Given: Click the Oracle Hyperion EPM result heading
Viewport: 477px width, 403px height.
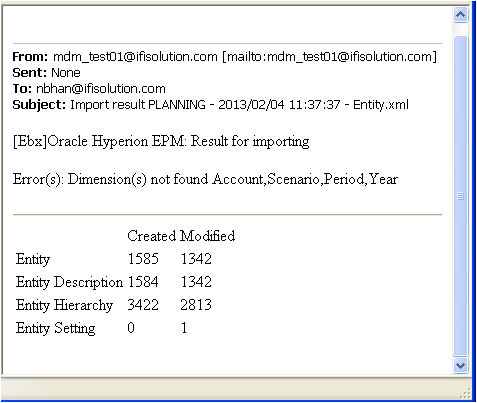Looking at the screenshot, I should pos(161,141).
